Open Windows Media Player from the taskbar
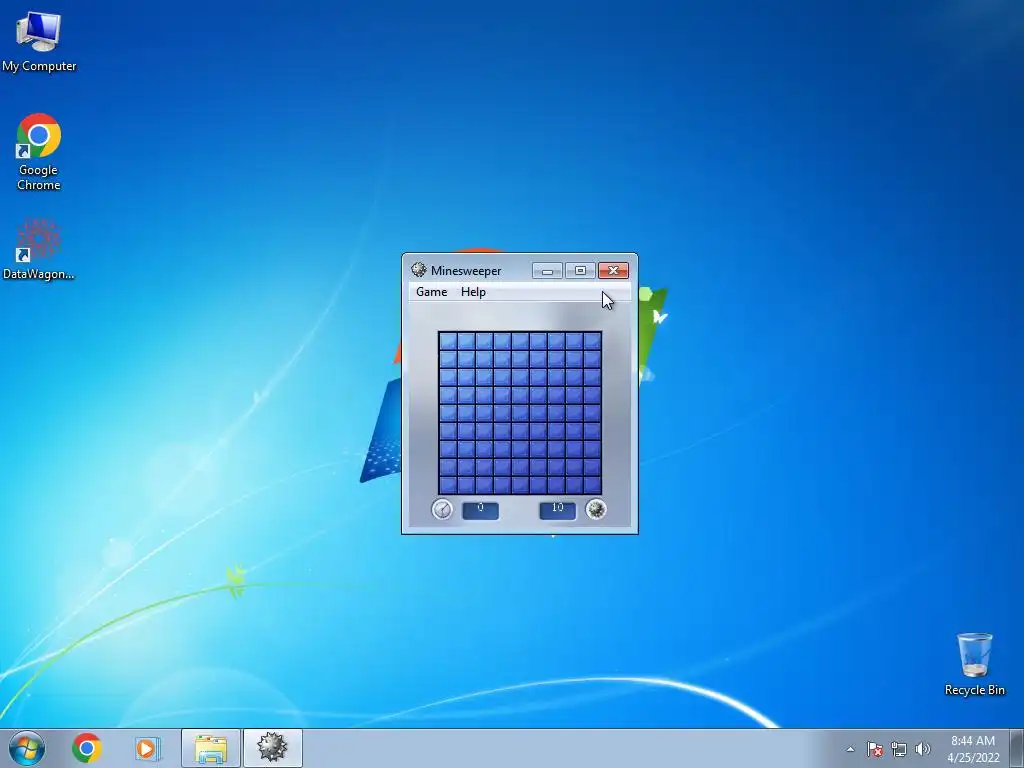Viewport: 1024px width, 768px height. coord(148,748)
